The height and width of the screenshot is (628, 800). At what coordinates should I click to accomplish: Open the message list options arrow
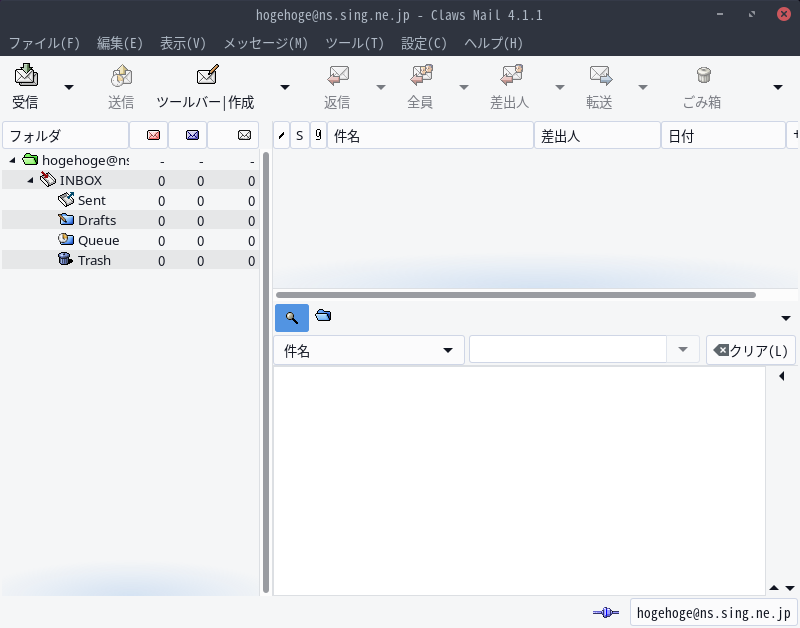point(786,318)
